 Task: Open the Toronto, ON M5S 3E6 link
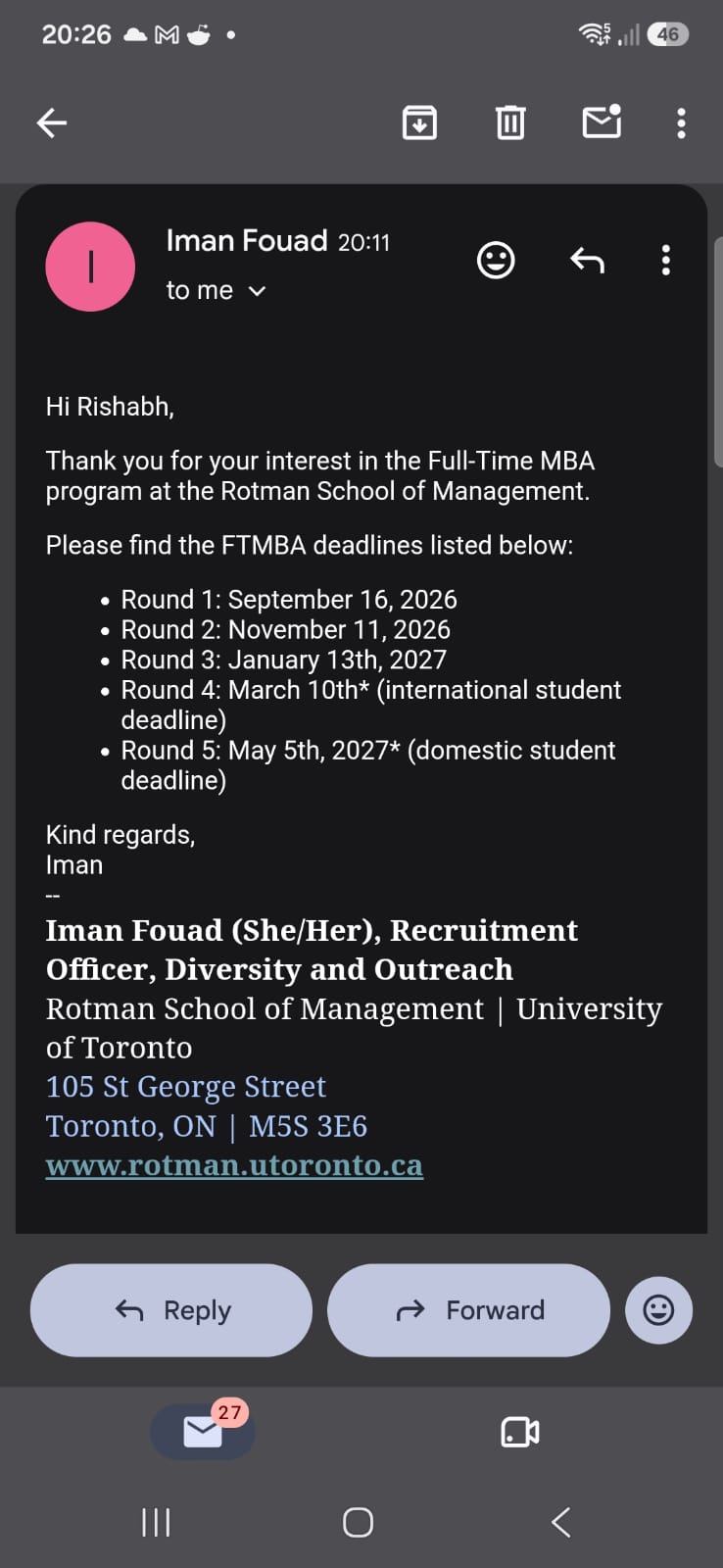click(x=207, y=1126)
